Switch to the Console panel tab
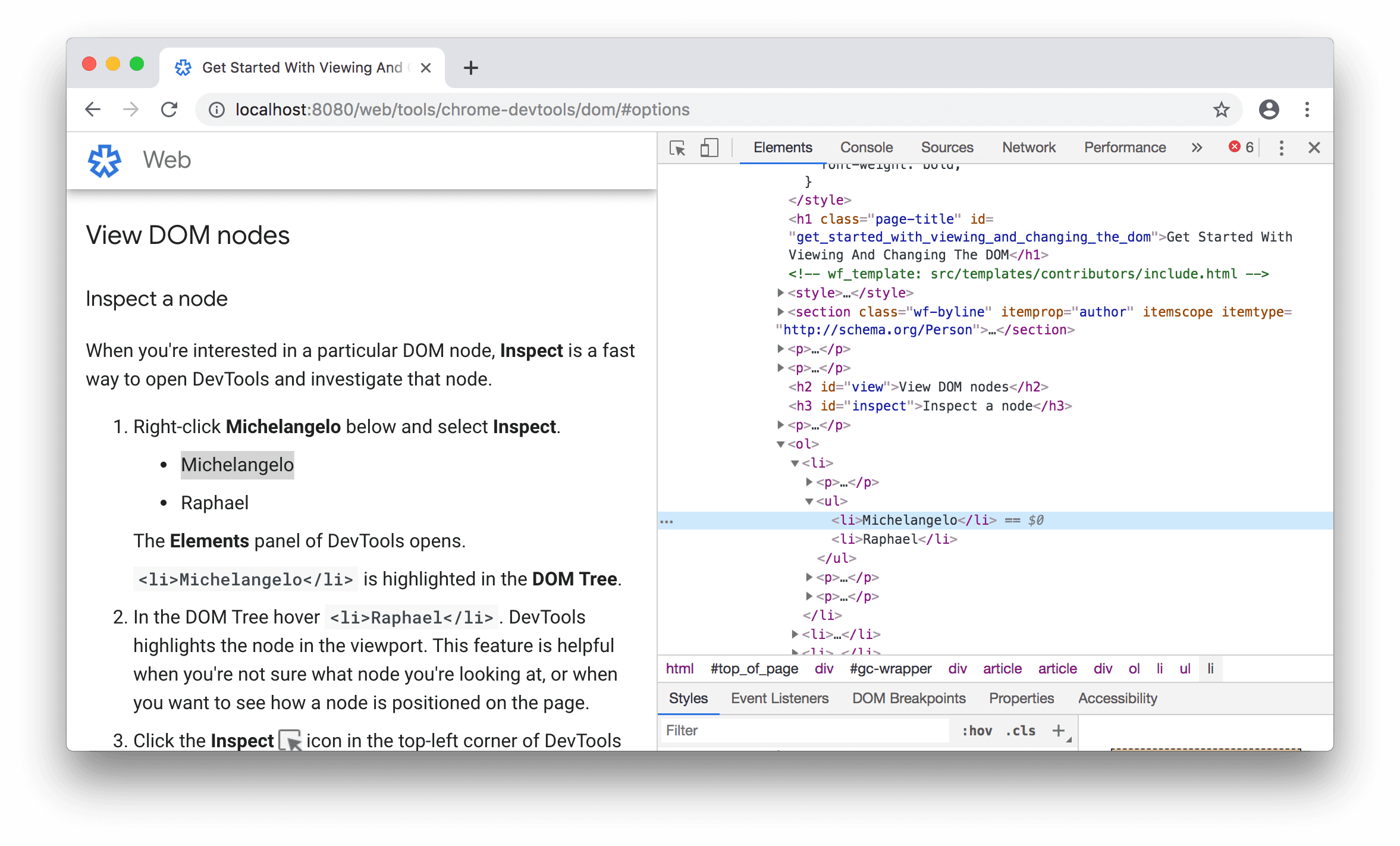Screen dimensions: 1400x846 [x=865, y=147]
